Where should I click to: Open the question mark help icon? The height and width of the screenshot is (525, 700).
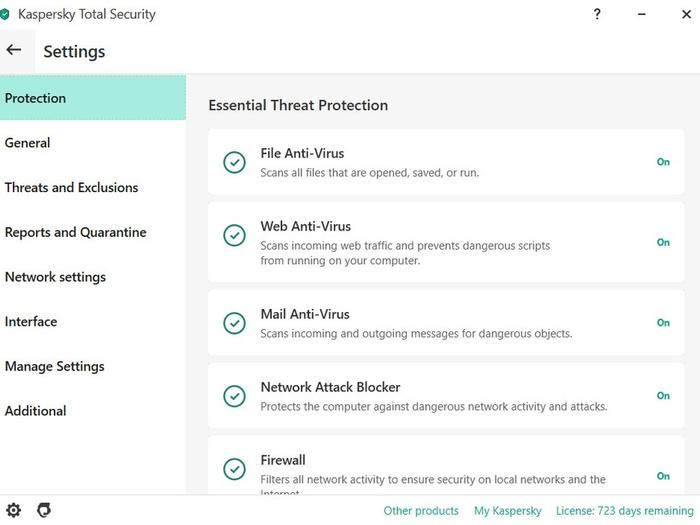point(597,15)
